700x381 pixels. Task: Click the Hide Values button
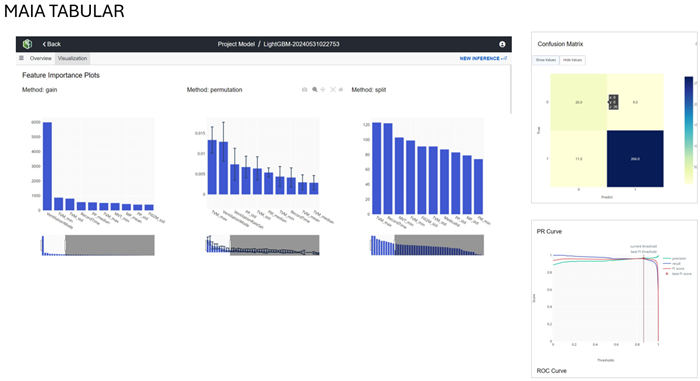coord(572,60)
